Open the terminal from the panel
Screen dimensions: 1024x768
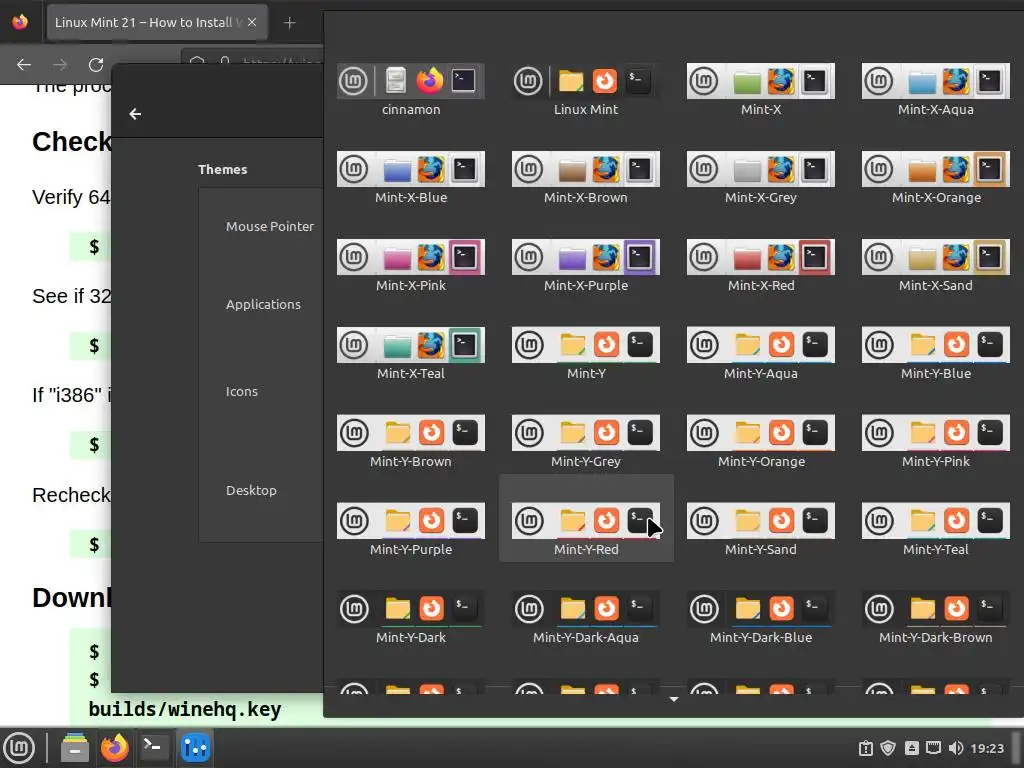[153, 748]
